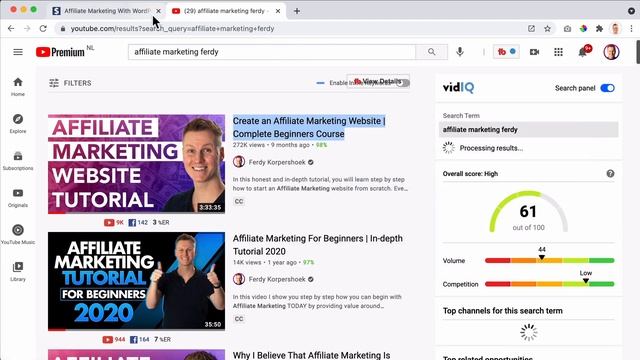
Task: Open the Affiliate Marketing Website Tutorial thumbnail
Action: coord(136,164)
